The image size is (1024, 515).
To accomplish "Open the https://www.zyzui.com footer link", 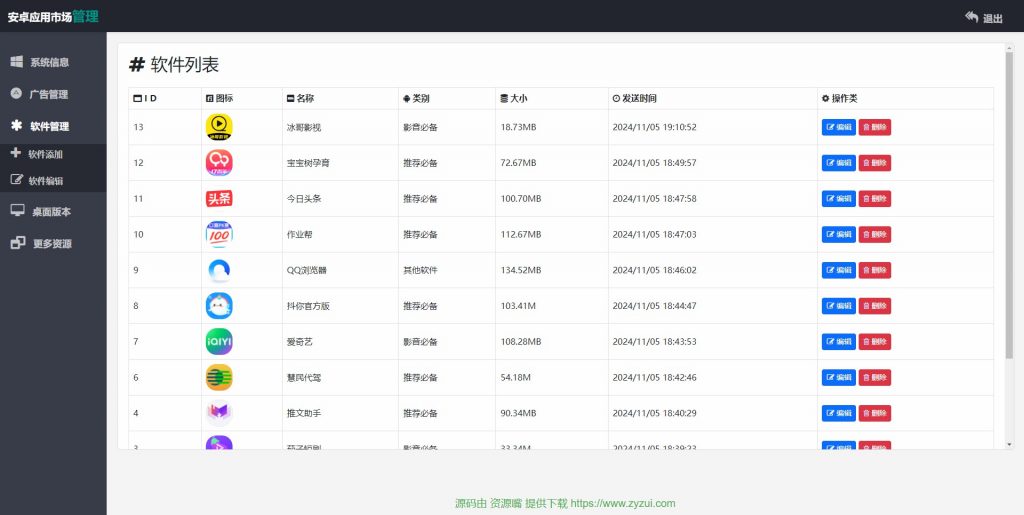I will tap(623, 503).
